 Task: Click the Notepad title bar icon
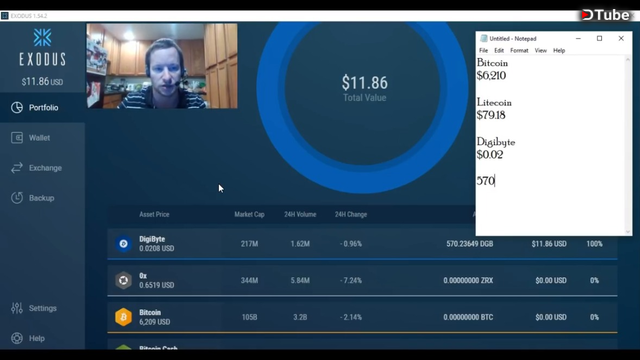point(484,38)
